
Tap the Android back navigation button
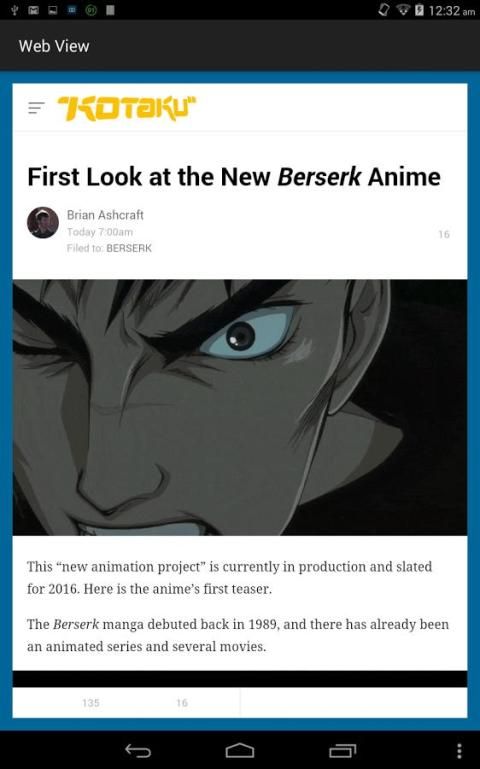(138, 750)
